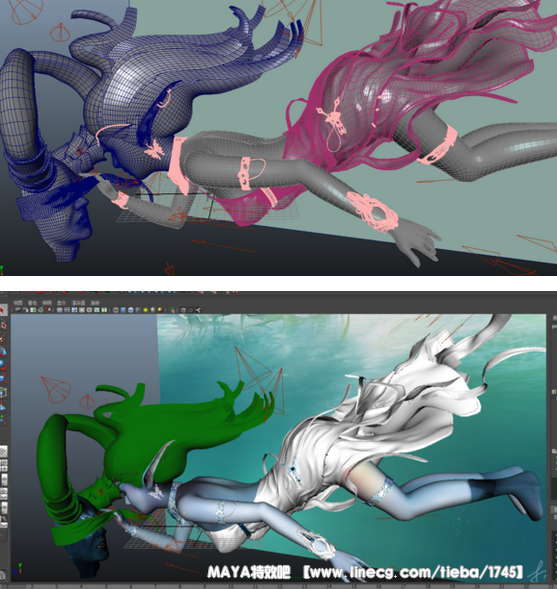Switch to four-view pane layout
This screenshot has width=557, height=589.
3,466
